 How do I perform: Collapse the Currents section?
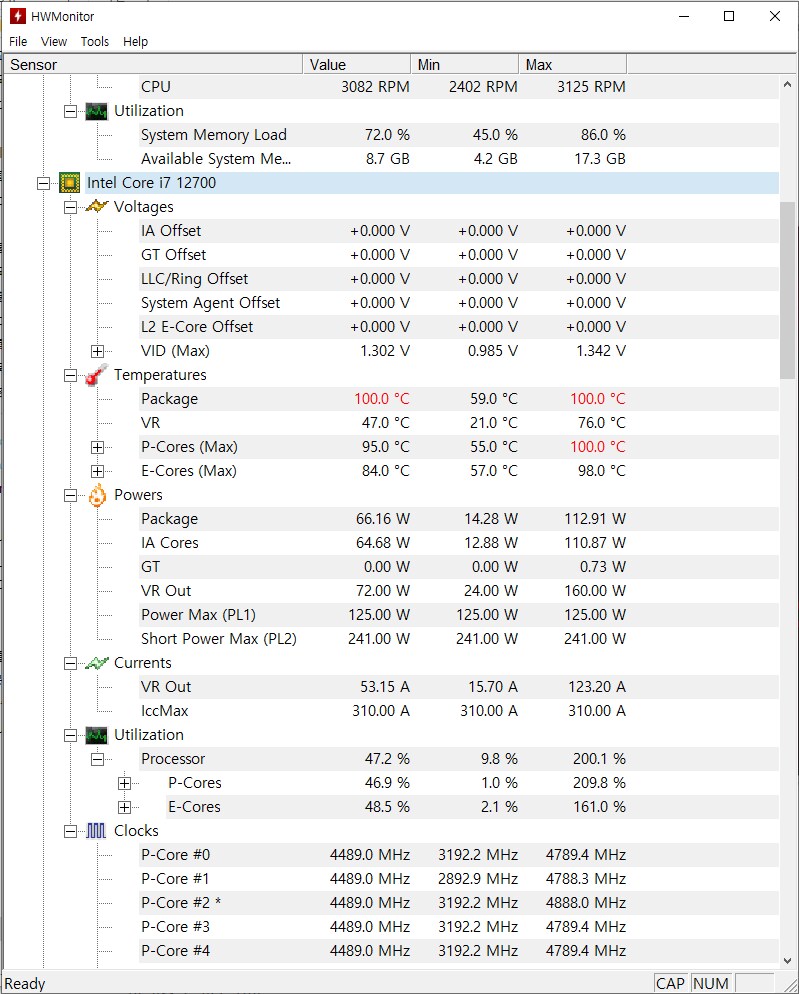pos(70,663)
